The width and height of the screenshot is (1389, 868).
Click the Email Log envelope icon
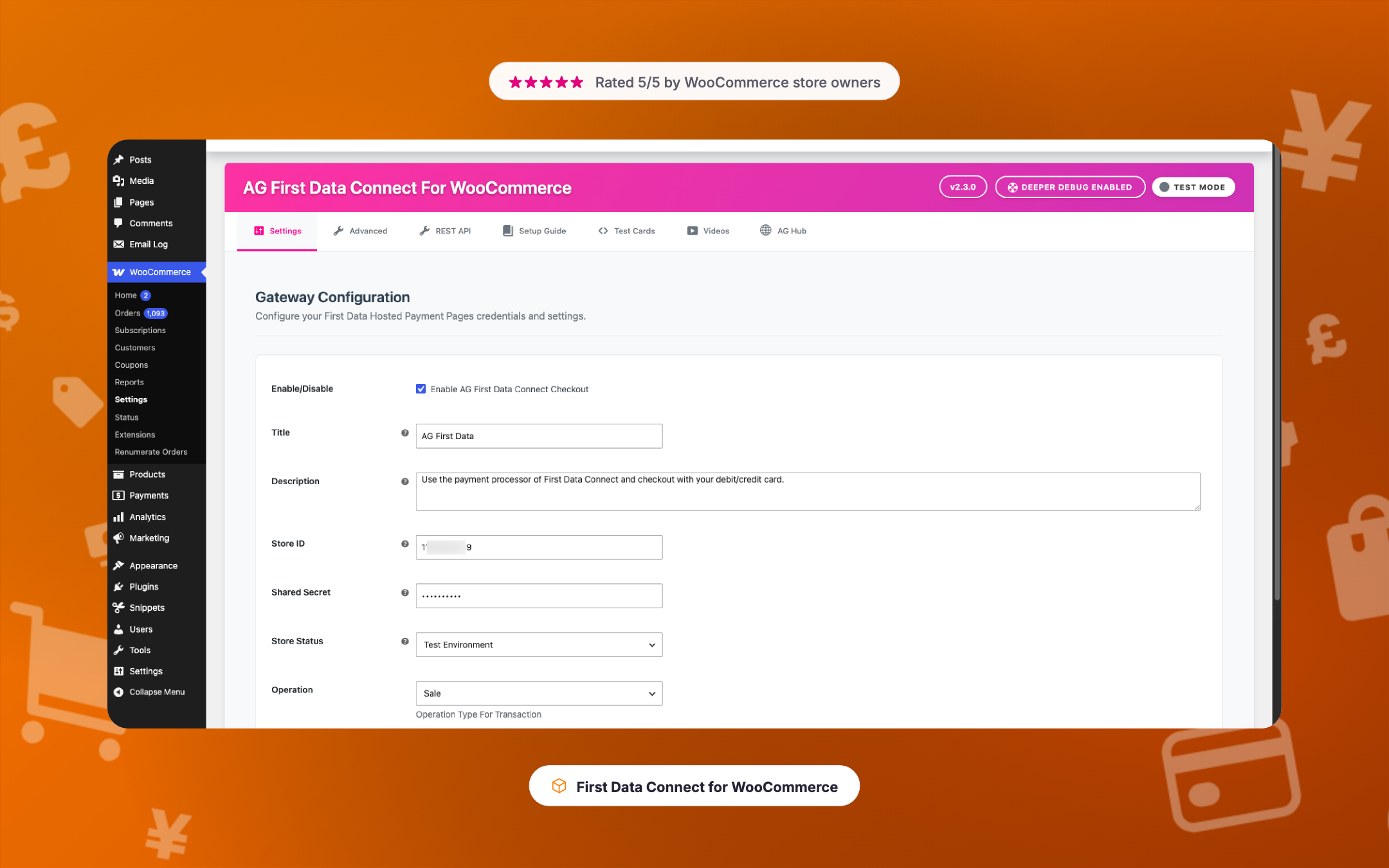coord(118,244)
